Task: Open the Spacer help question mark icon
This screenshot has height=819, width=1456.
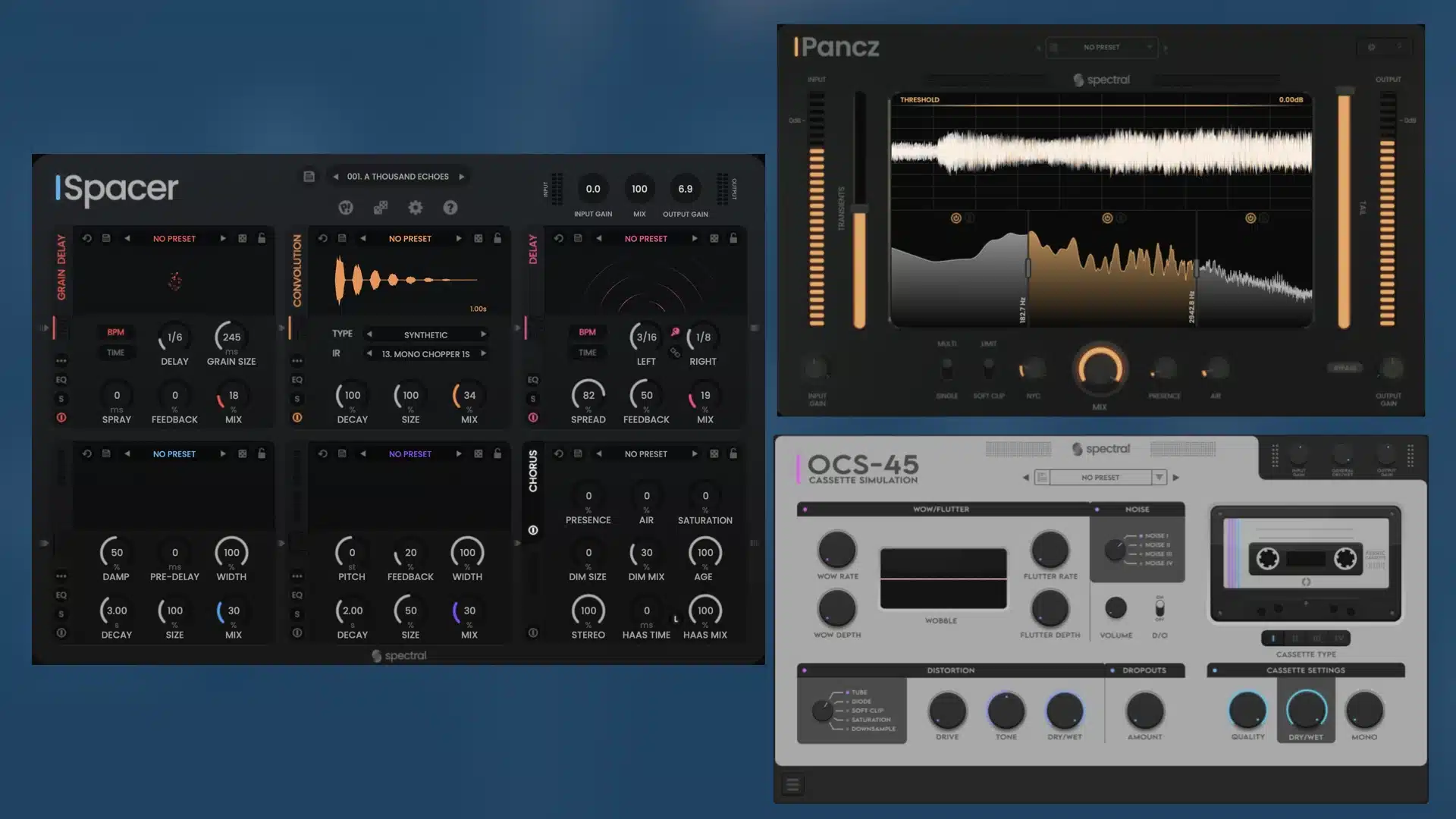Action: point(450,207)
